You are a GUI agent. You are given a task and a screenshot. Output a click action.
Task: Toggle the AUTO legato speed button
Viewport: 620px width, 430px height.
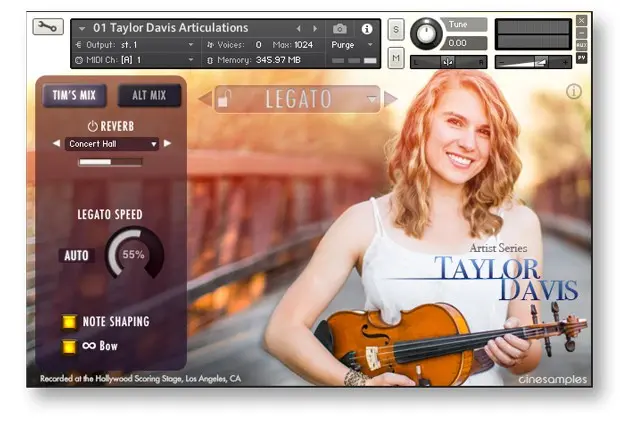tap(76, 256)
